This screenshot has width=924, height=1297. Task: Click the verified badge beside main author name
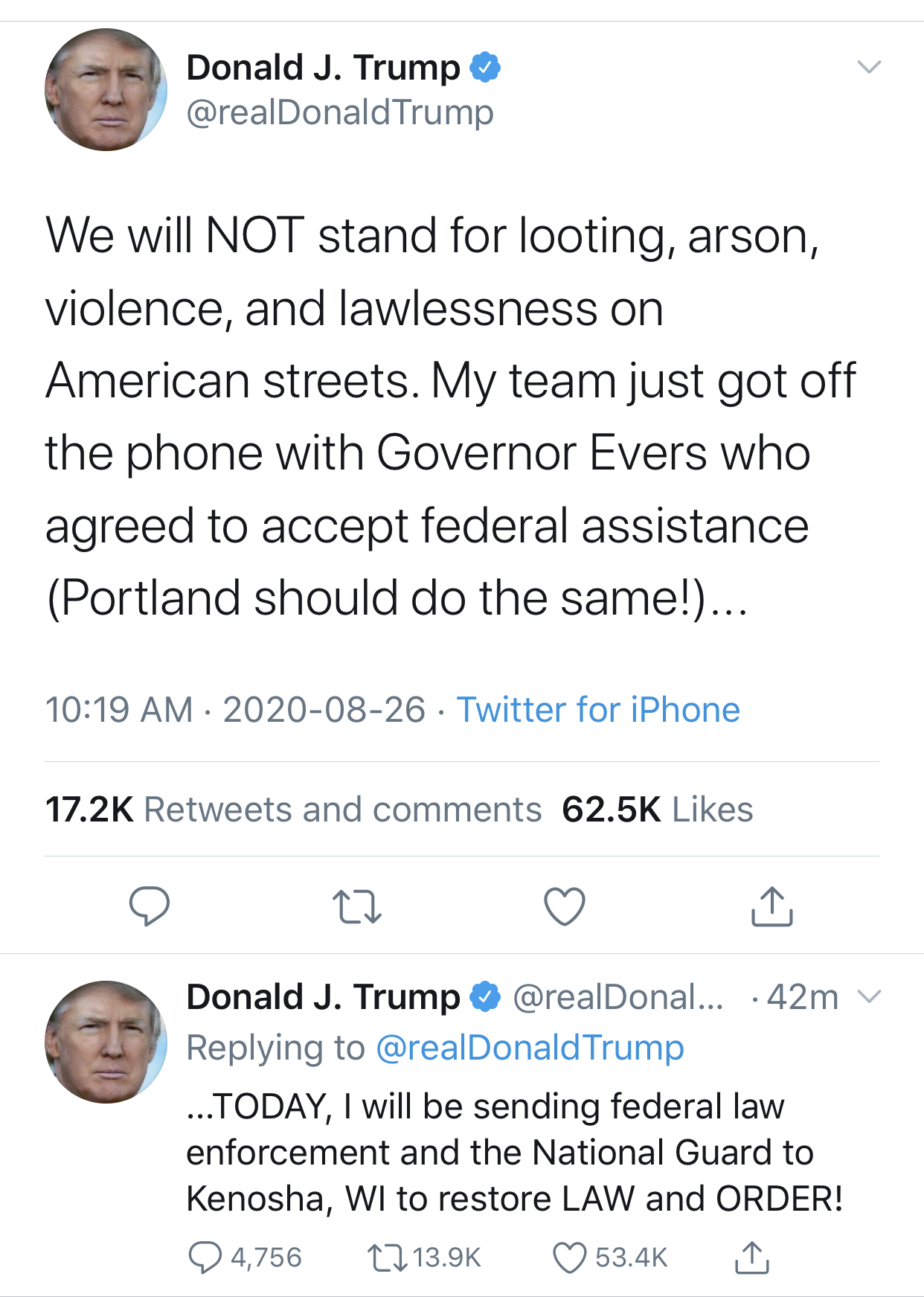[485, 68]
